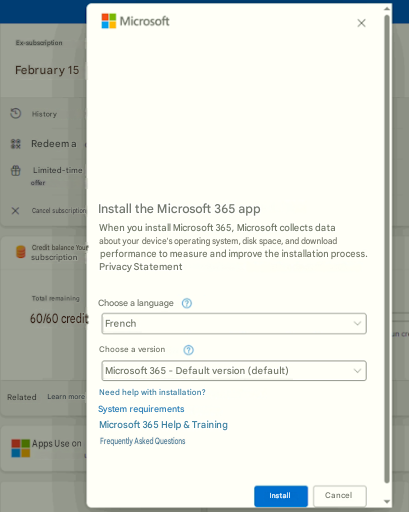Click the 60/60 credit text
The width and height of the screenshot is (409, 512).
(59, 319)
